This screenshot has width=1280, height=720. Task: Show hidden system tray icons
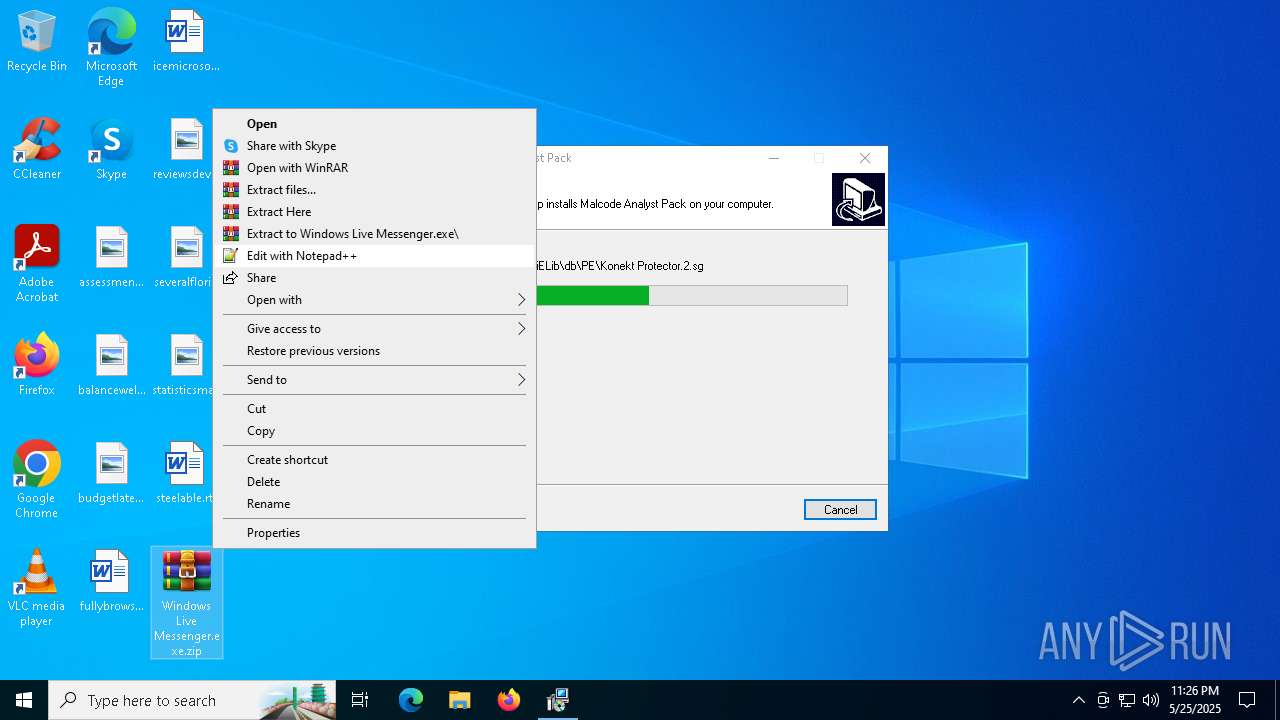(1078, 700)
